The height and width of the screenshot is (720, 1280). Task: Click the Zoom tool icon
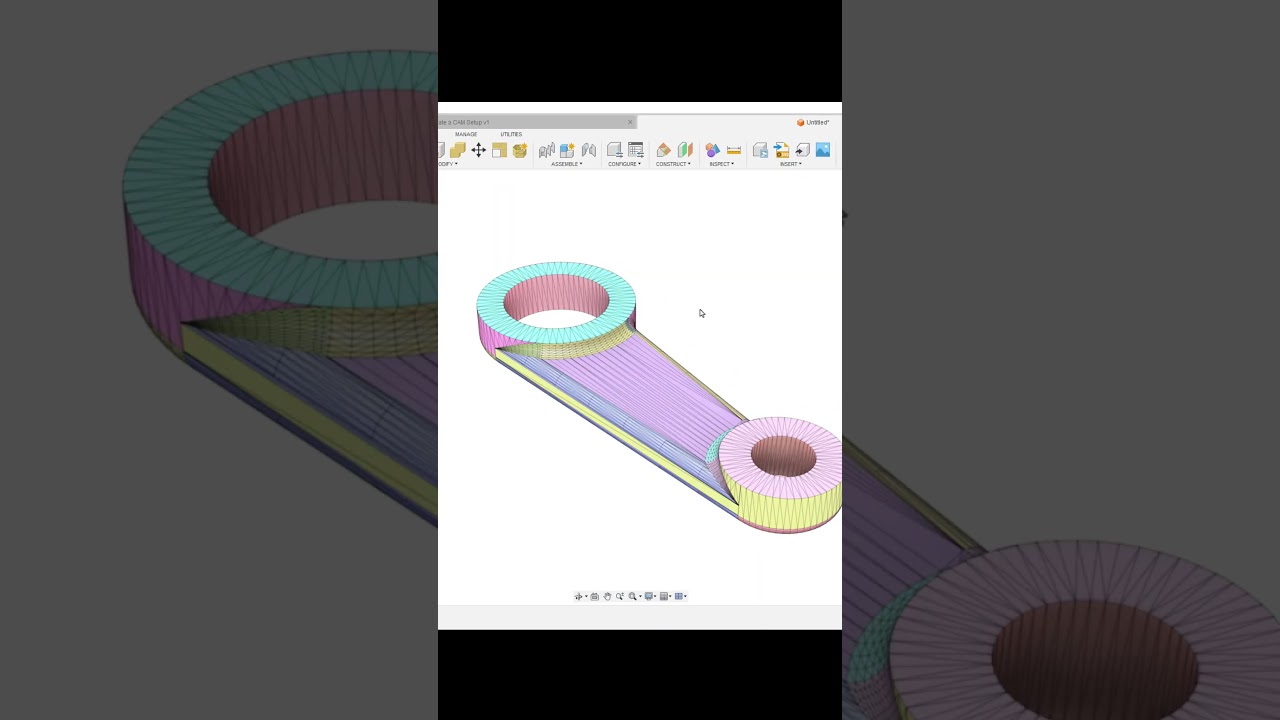pos(620,596)
